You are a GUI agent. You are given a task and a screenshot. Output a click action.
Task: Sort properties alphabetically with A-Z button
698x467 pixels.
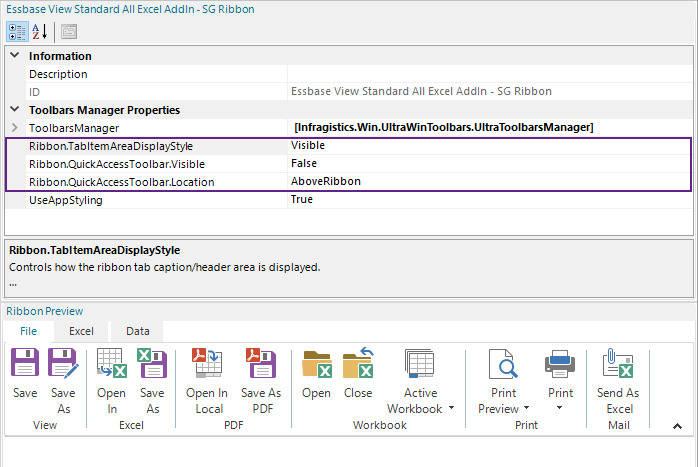(x=40, y=32)
